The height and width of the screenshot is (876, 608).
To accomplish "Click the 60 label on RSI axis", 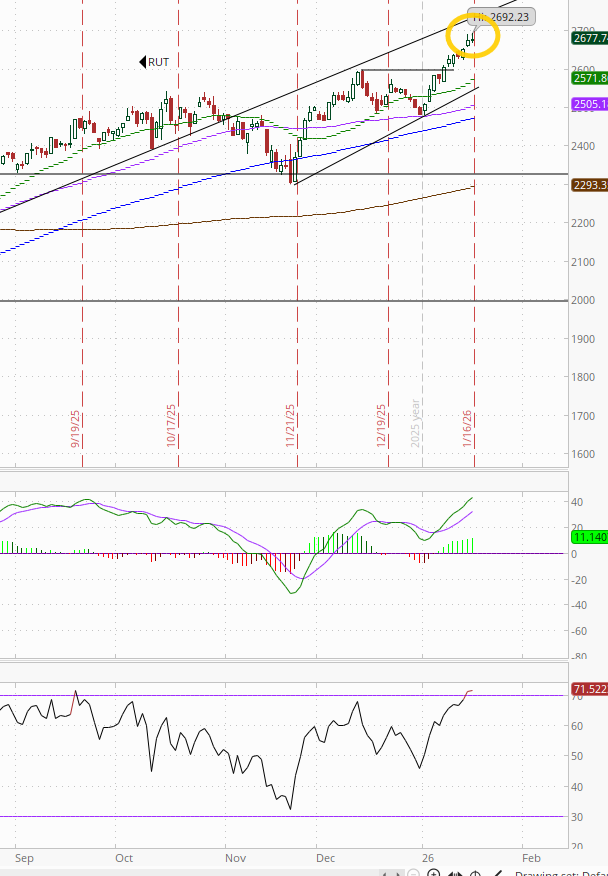I will point(577,726).
